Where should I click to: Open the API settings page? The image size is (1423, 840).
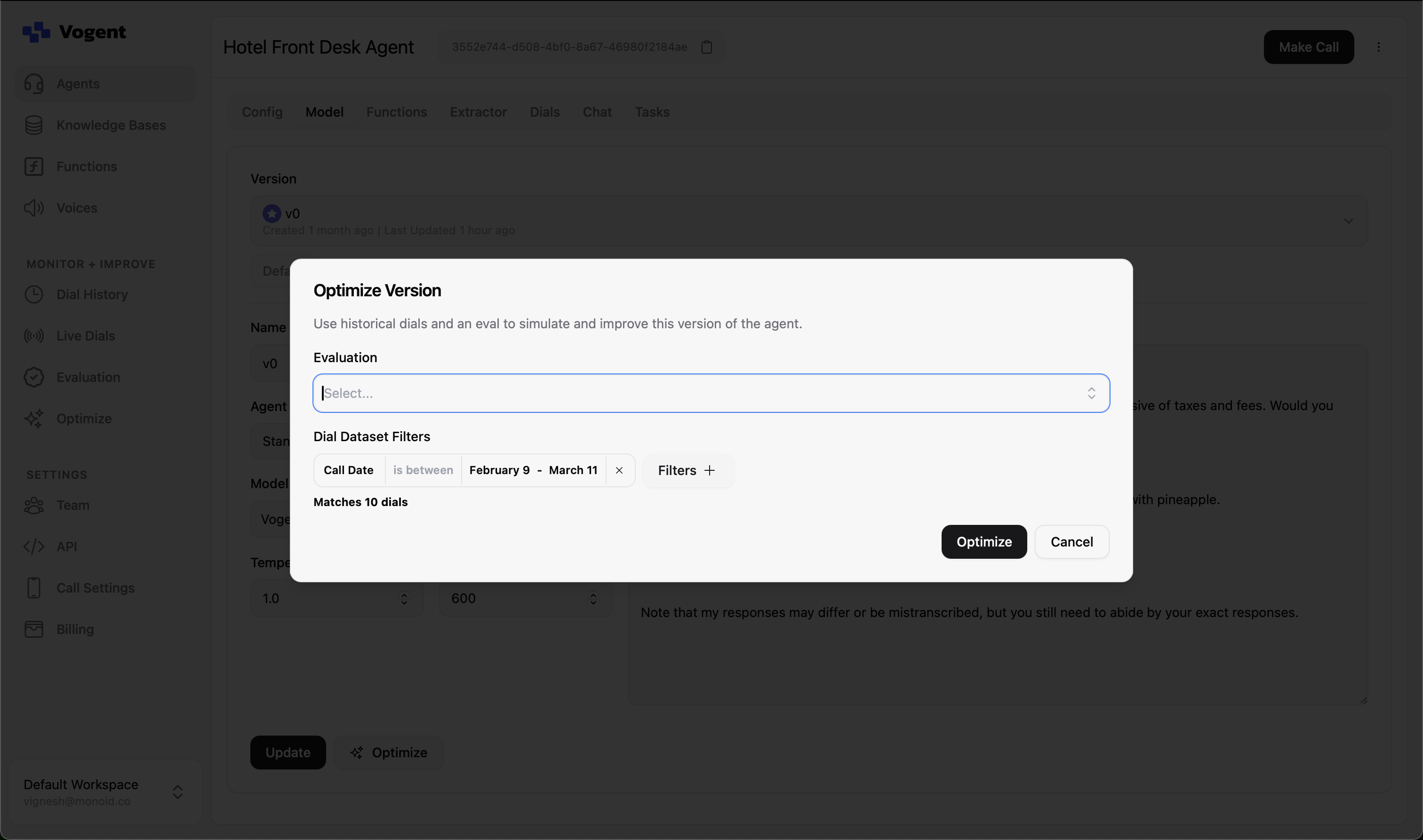coord(66,546)
